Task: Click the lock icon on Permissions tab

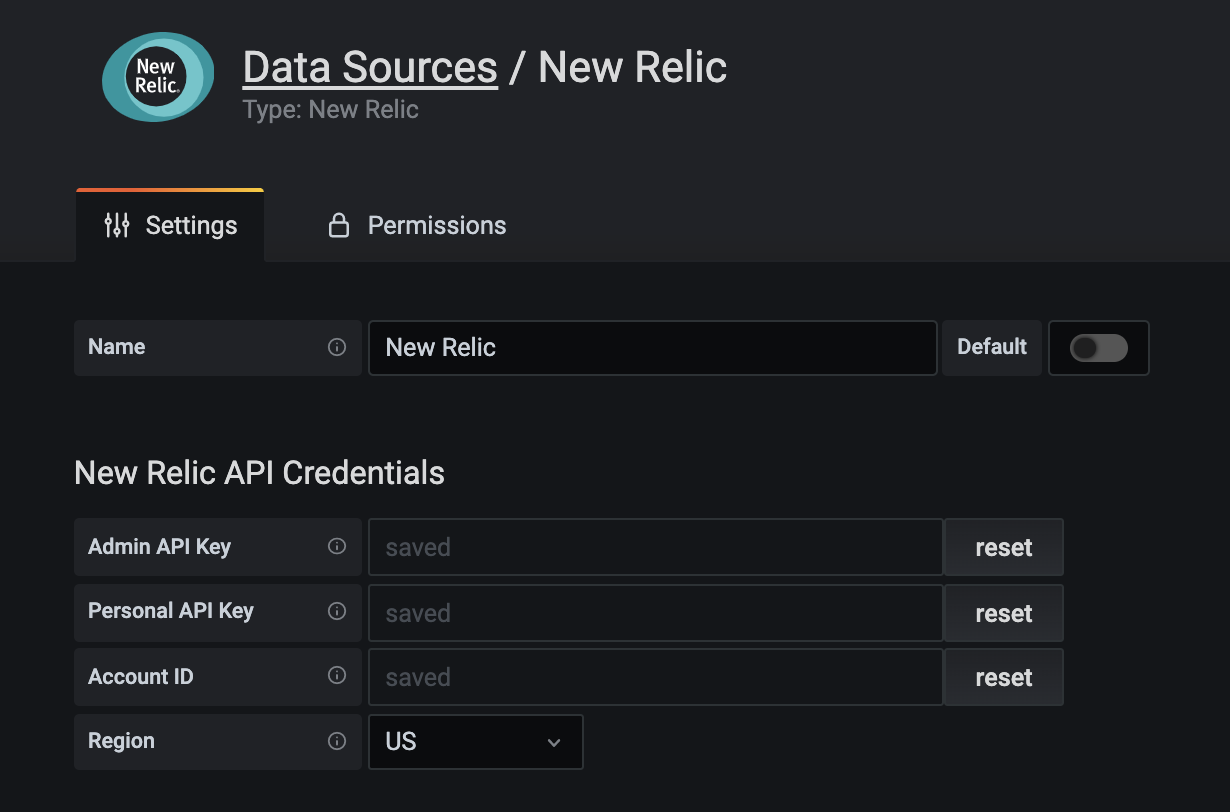Action: click(339, 225)
